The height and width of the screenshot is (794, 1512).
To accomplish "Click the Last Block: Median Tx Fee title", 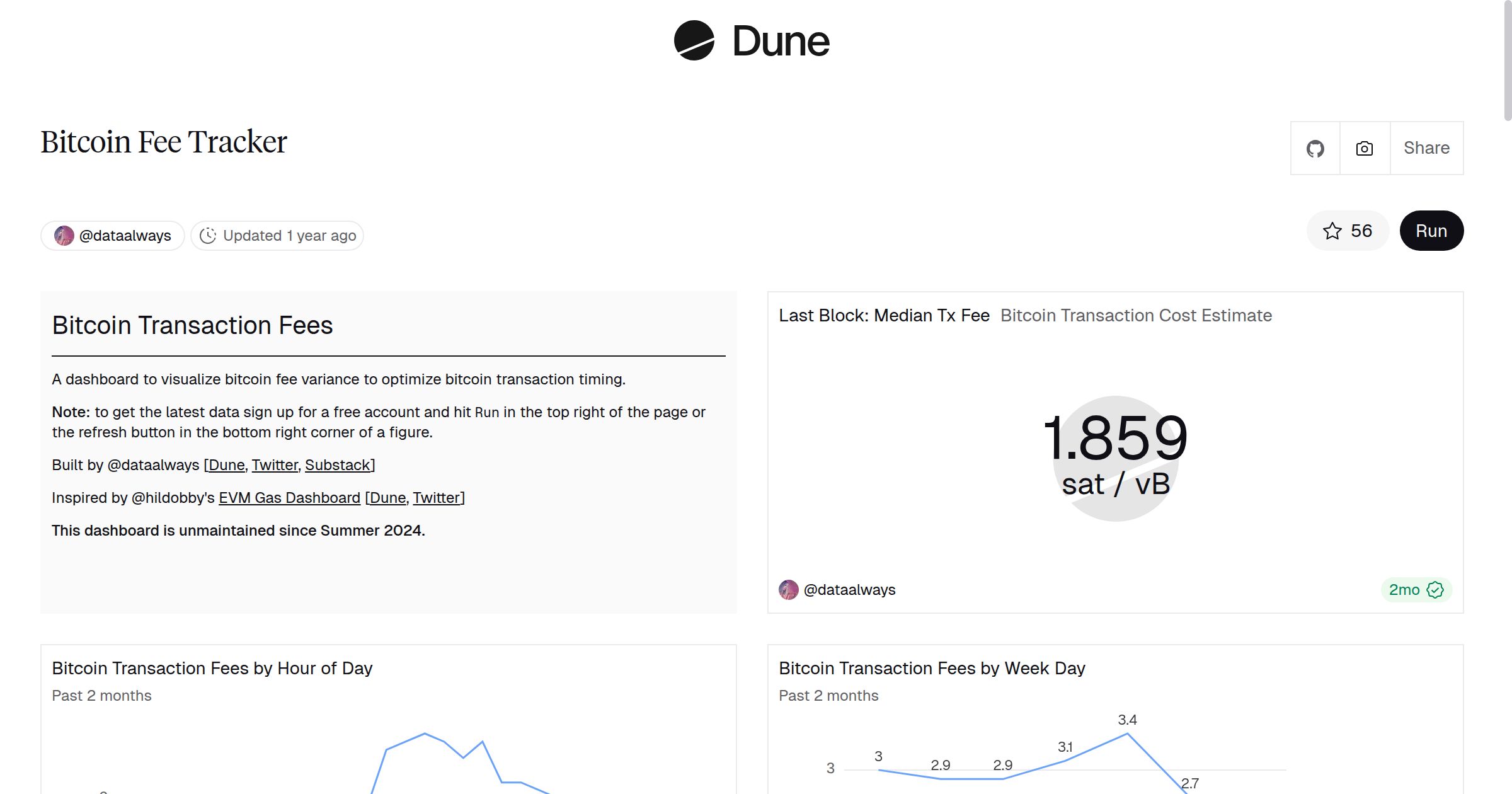I will tap(884, 316).
